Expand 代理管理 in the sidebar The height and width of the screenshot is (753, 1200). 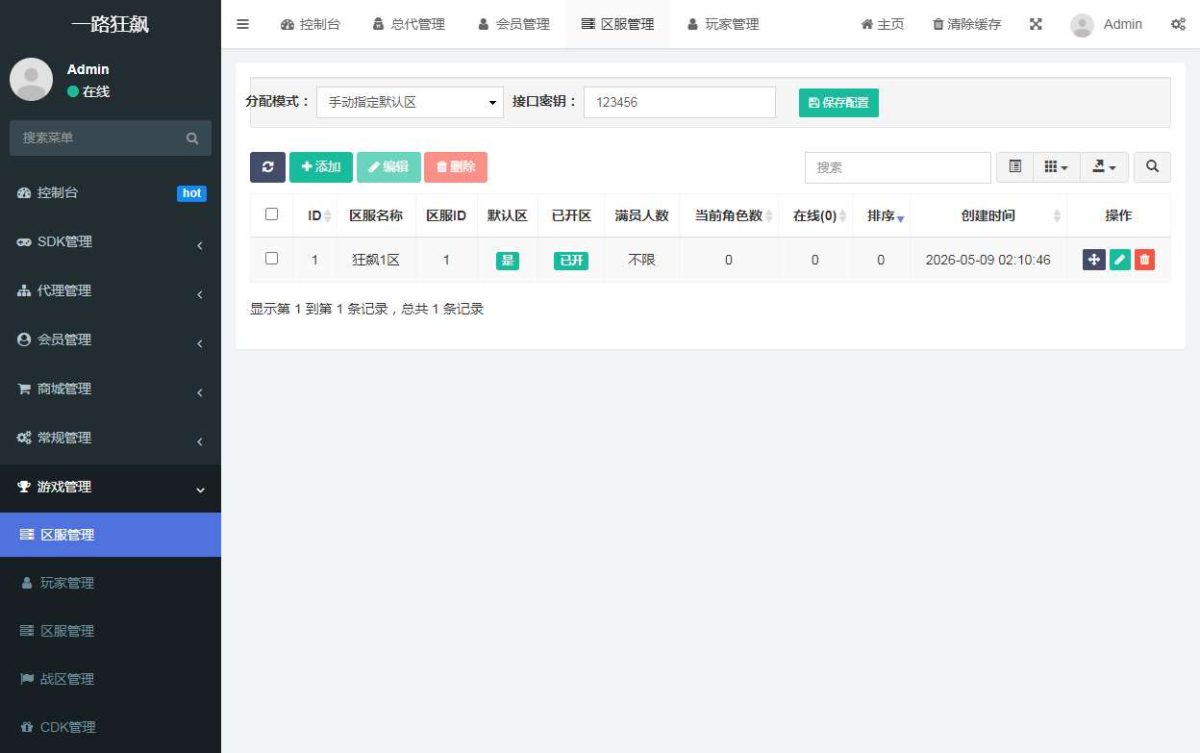coord(110,291)
